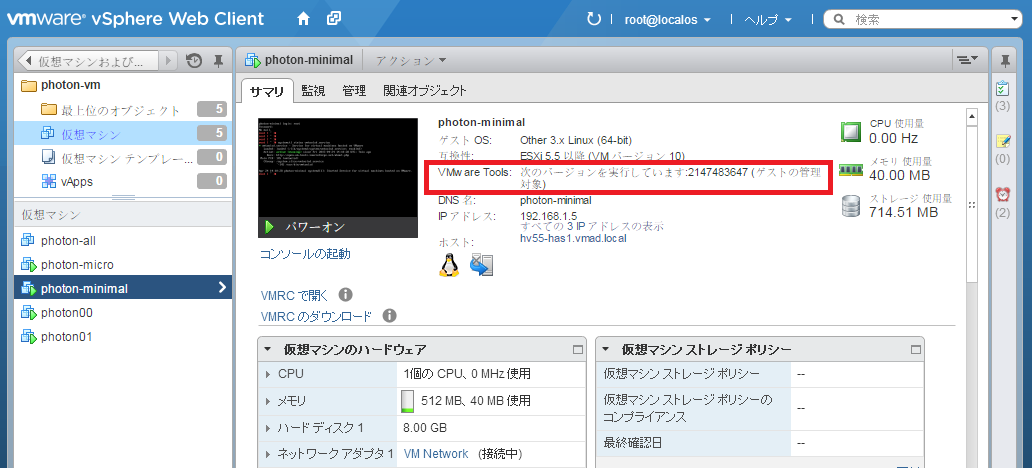Switch to the 監視 tab
Image resolution: width=1032 pixels, height=468 pixels.
313,91
